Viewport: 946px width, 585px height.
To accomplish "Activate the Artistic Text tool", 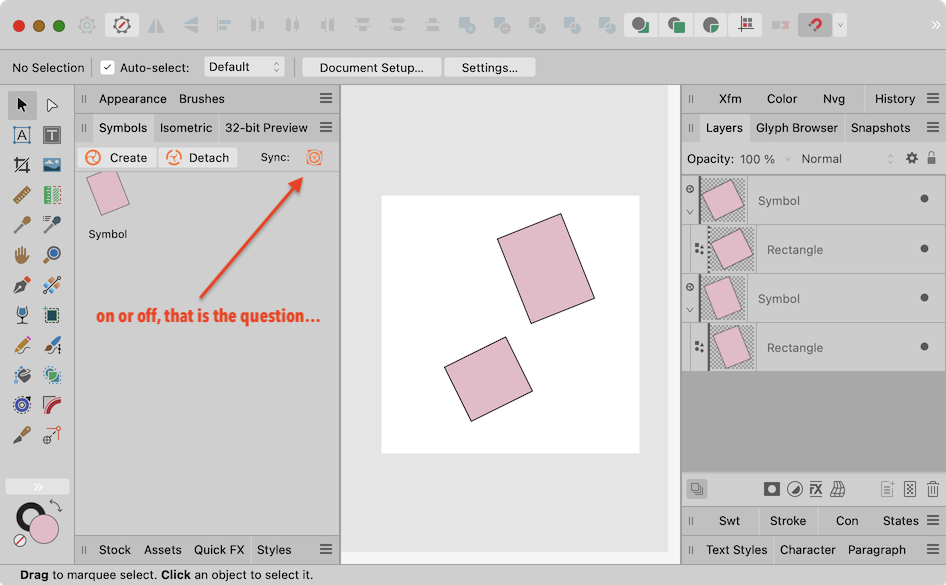I will click(22, 135).
